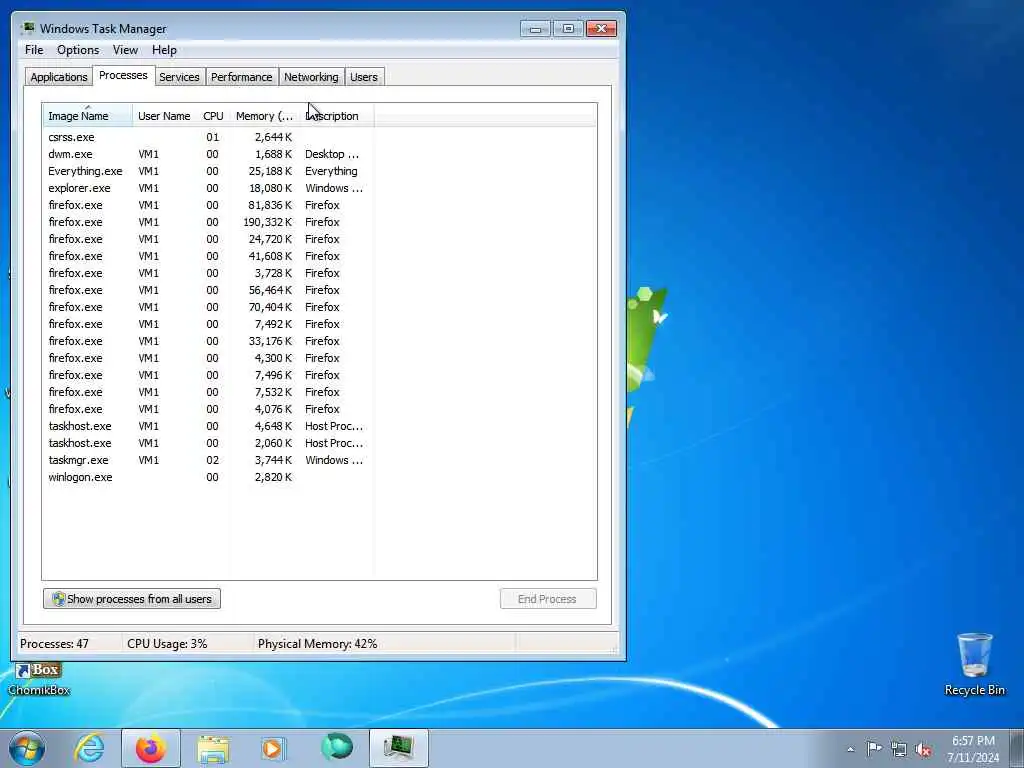Click Physical Memory: 42% status entry
Image resolution: width=1024 pixels, height=768 pixels.
pyautogui.click(x=317, y=643)
